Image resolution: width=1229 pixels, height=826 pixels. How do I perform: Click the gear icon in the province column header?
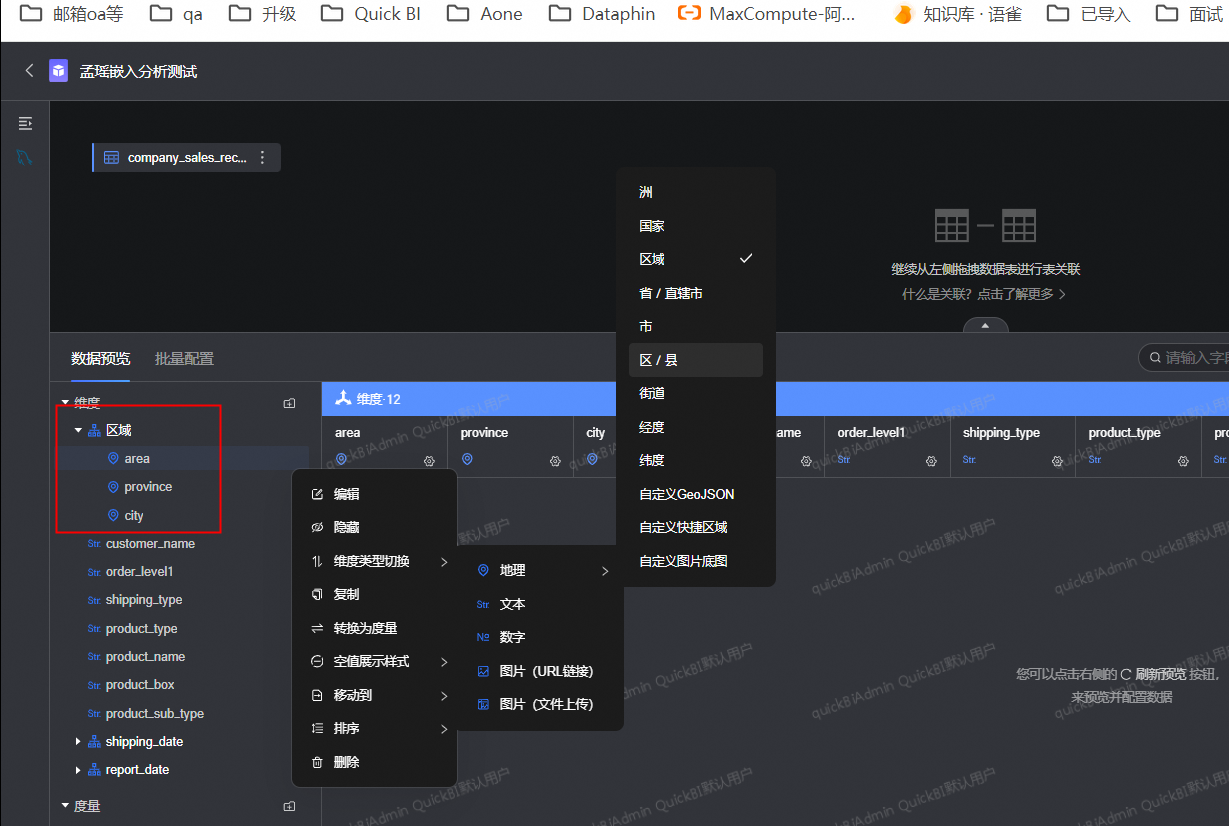pyautogui.click(x=555, y=460)
